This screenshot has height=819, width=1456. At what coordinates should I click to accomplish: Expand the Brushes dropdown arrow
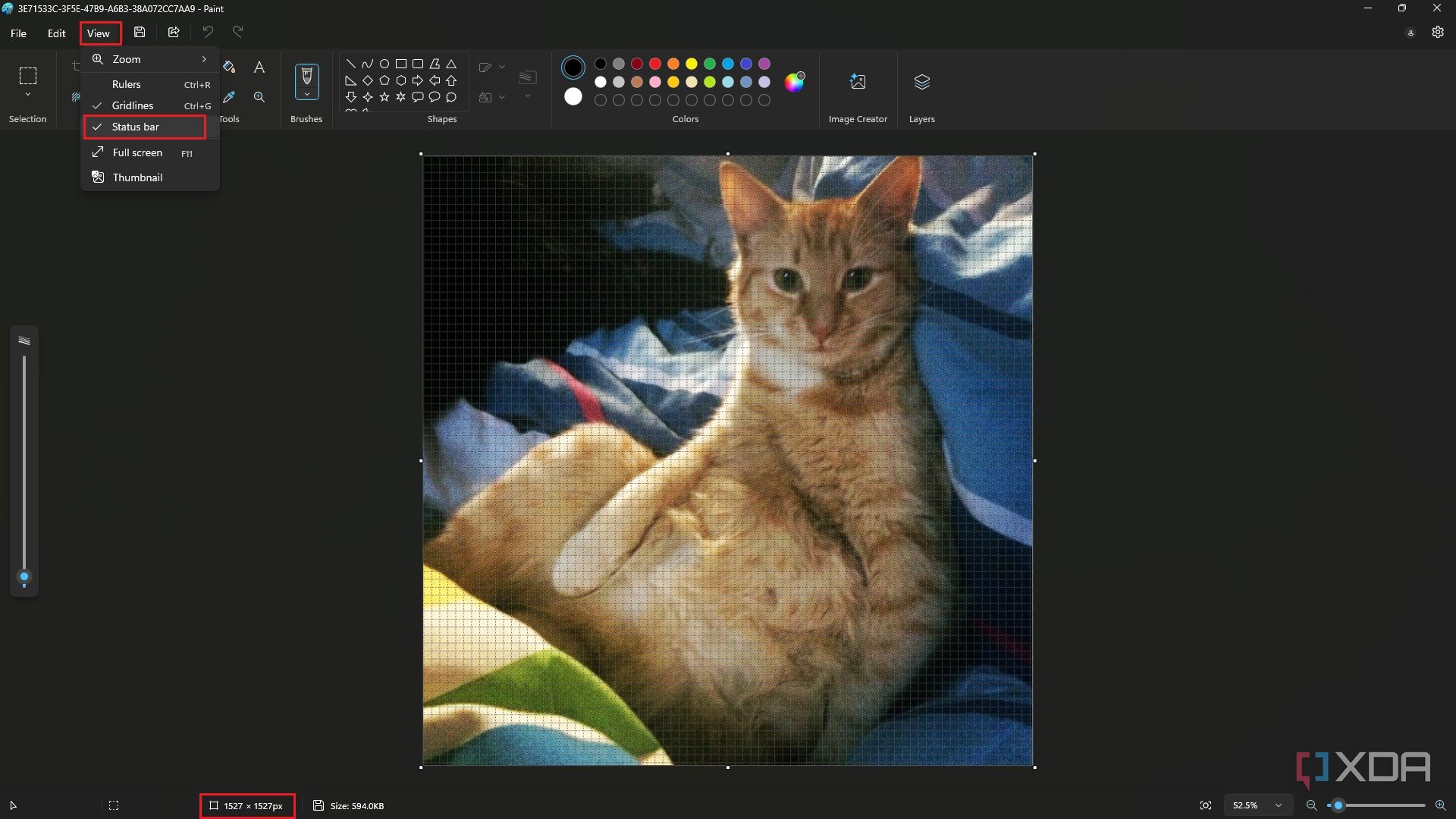click(306, 95)
